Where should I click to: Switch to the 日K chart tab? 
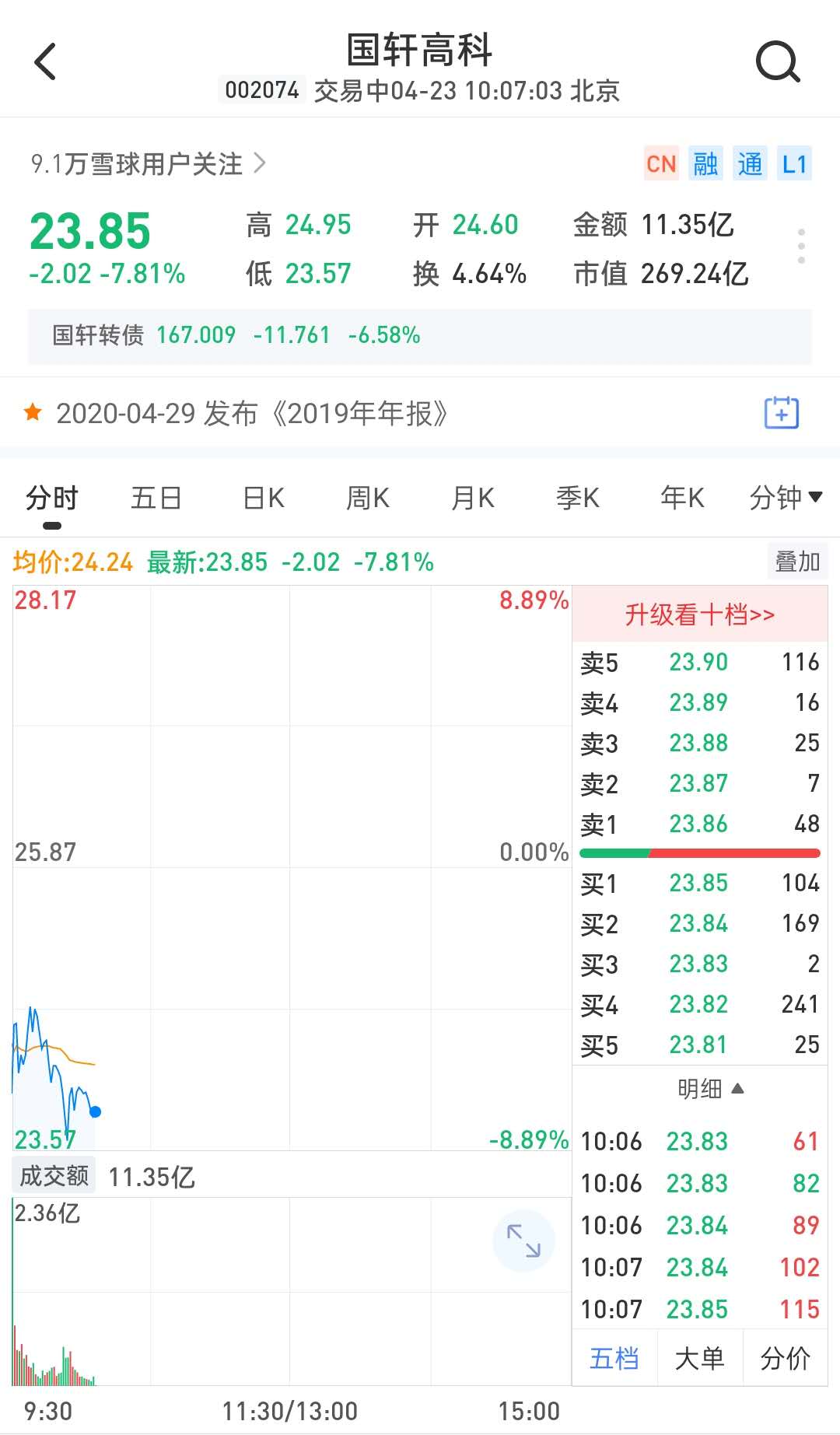point(264,498)
